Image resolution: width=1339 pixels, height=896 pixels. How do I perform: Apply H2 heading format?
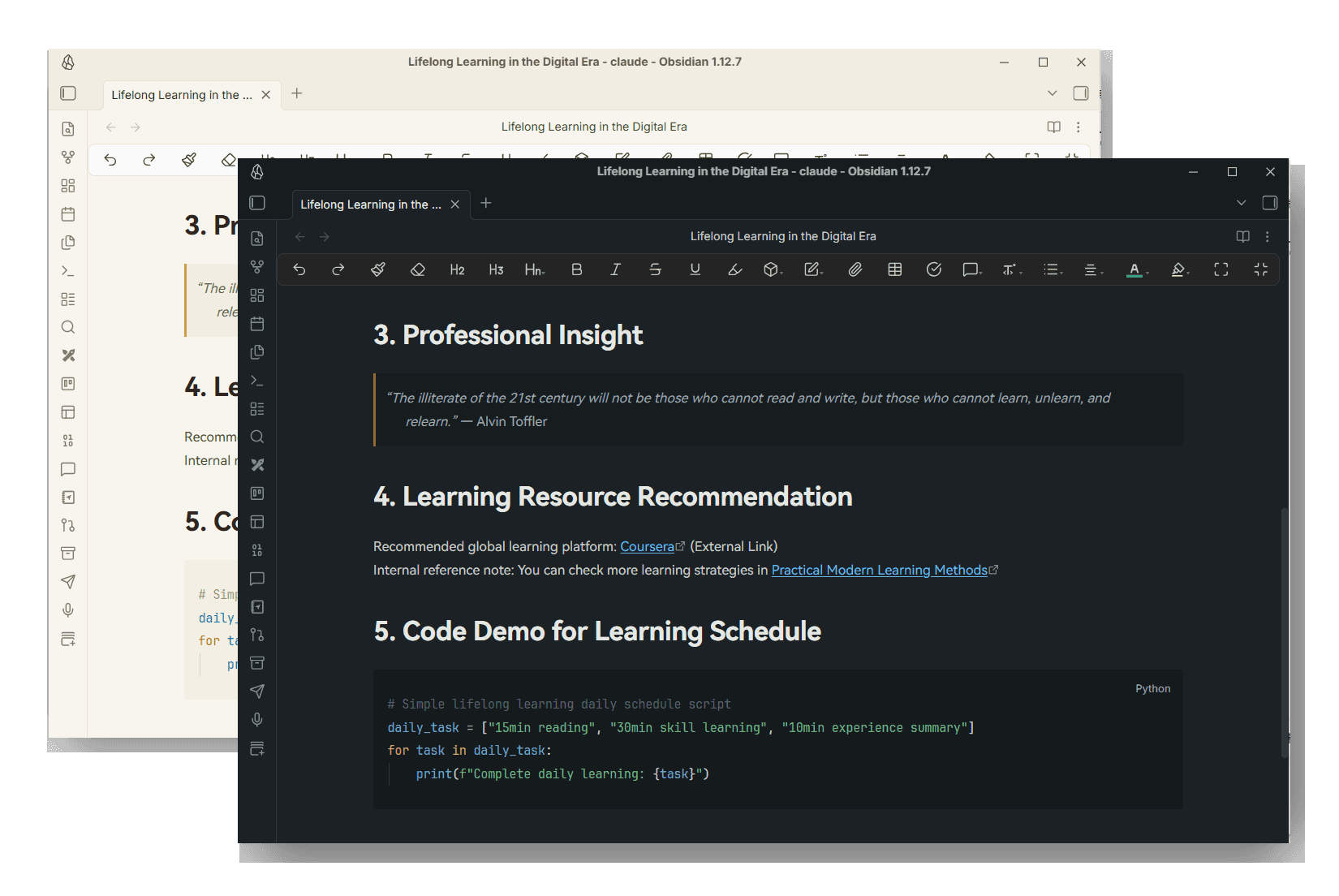tap(458, 269)
